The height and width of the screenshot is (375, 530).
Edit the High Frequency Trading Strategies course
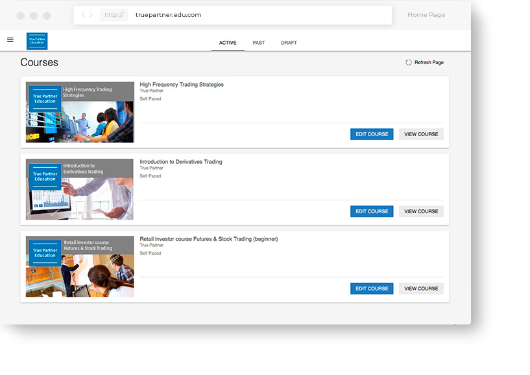pos(371,134)
